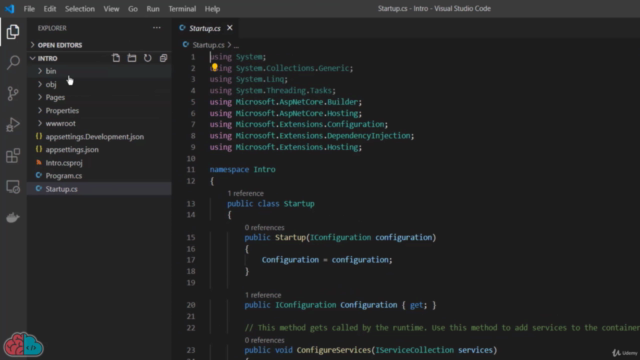The height and width of the screenshot is (360, 640).
Task: Place cursor on 'namespace Intro' line
Action: [242, 169]
